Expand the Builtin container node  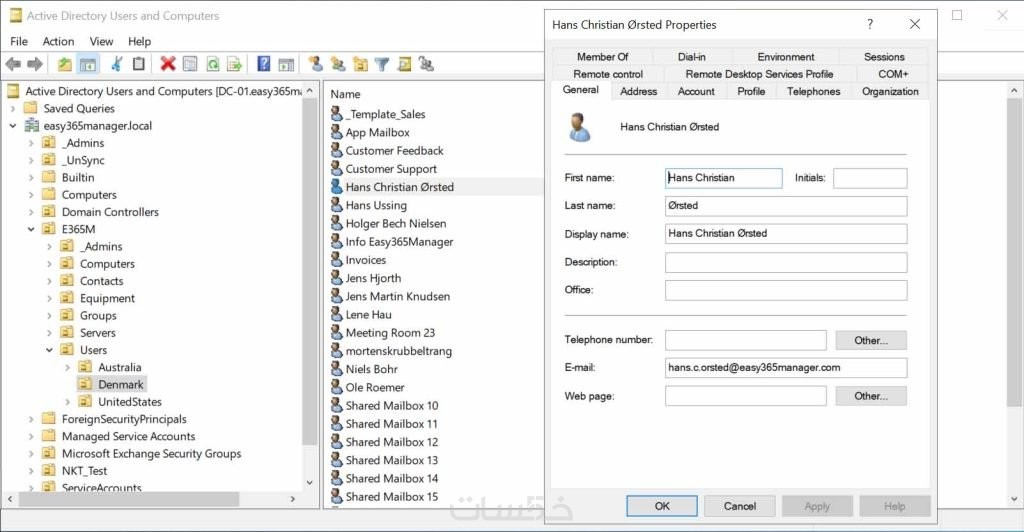[31, 178]
